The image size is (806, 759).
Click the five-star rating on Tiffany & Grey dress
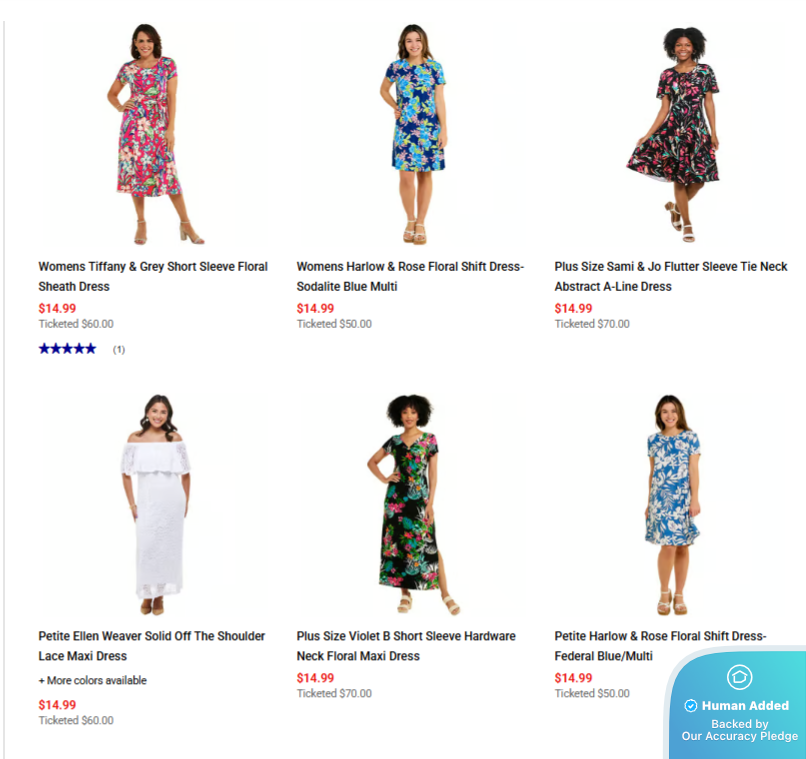click(68, 349)
